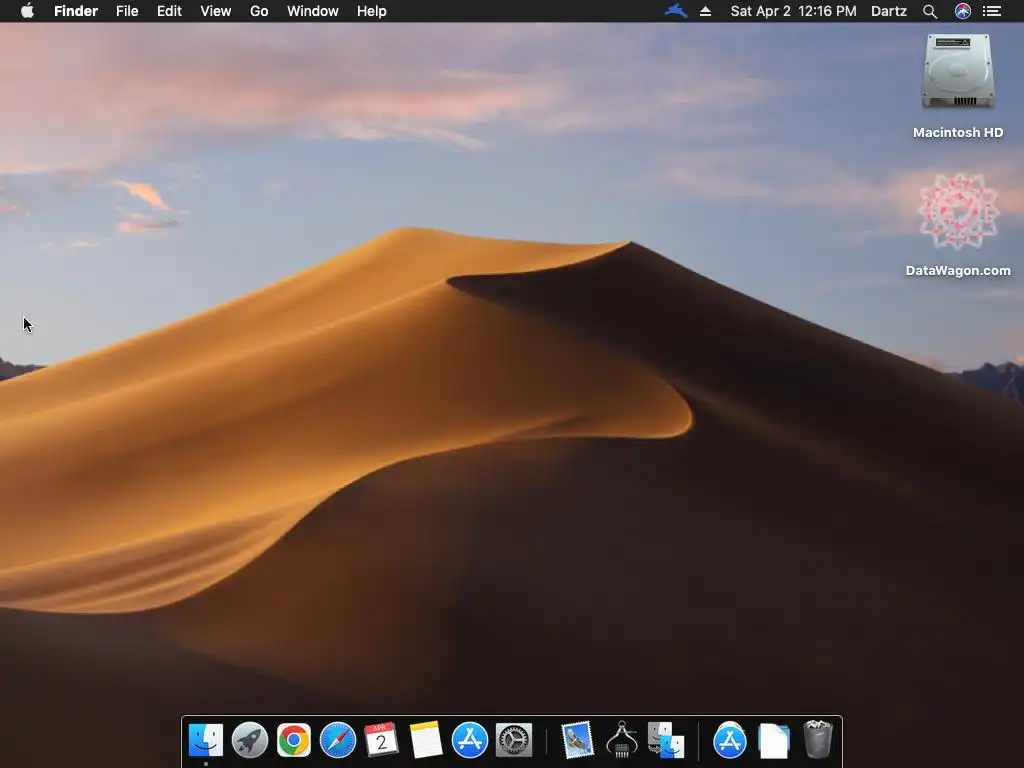
Task: Click the Dartz user name menu
Action: 889,11
